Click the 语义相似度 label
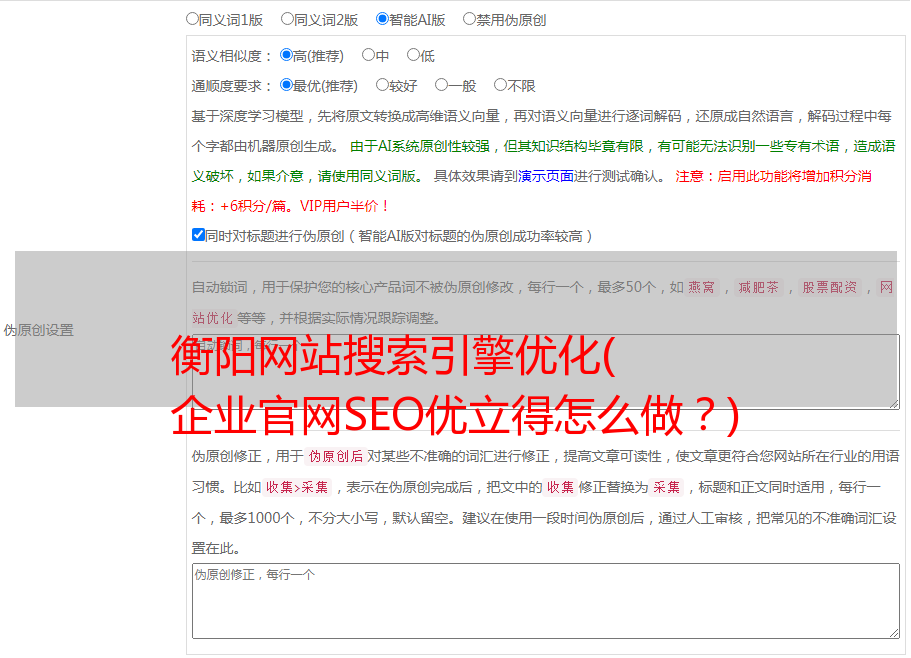Viewport: 911px width, 658px height. pos(232,56)
